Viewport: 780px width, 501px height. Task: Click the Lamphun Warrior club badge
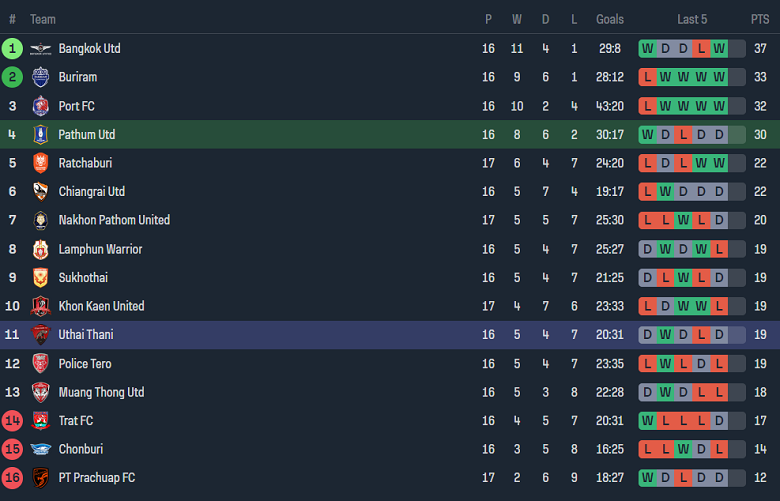[40, 249]
